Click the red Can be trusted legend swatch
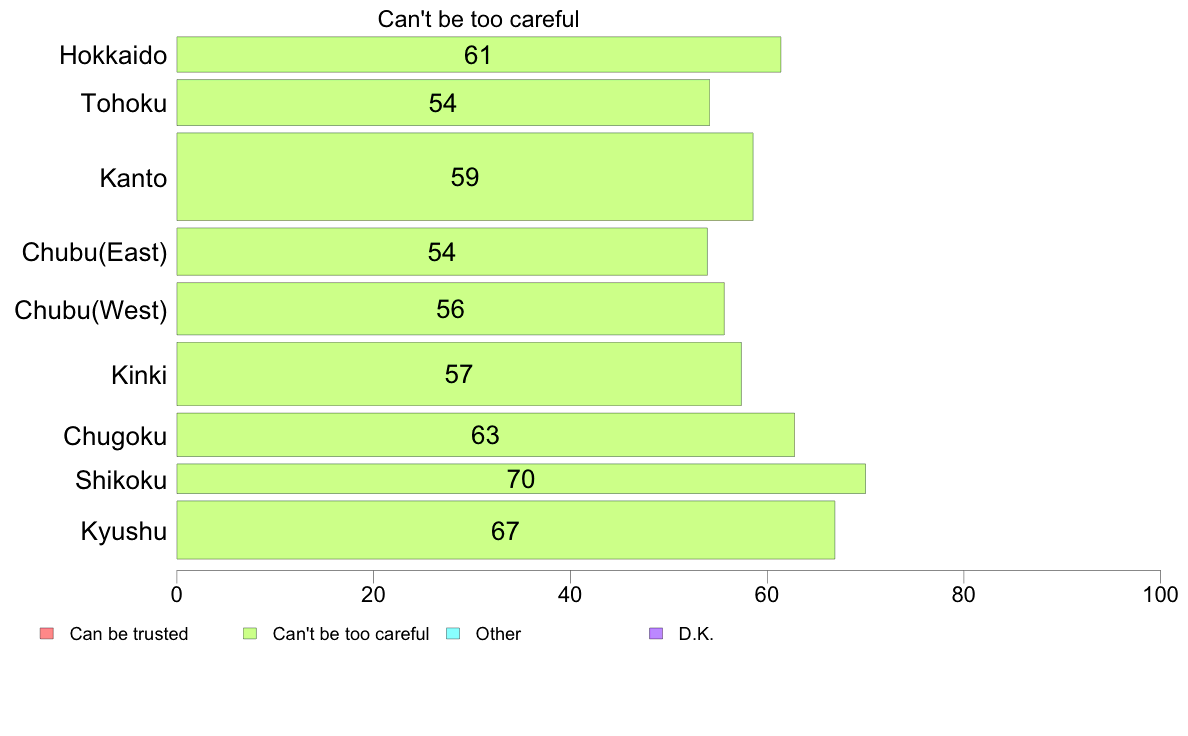1188x736 pixels. (x=47, y=634)
